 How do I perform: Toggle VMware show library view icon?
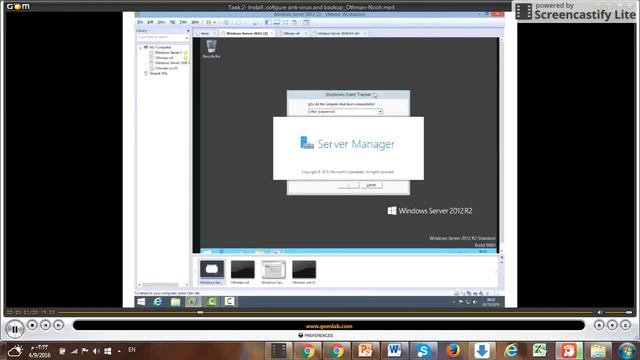click(267, 22)
